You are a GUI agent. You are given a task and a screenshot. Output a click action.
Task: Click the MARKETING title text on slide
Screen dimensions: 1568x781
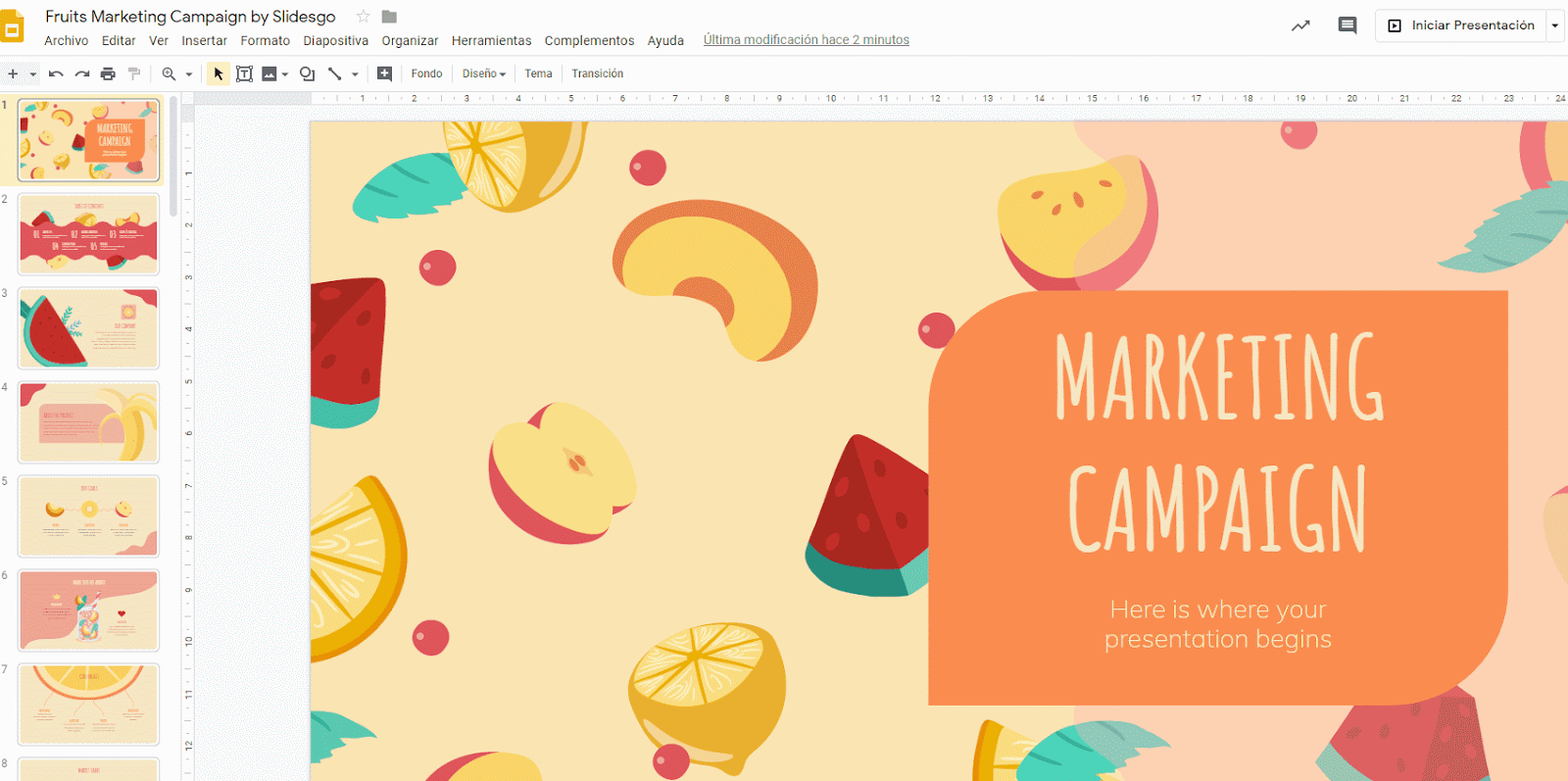(x=1219, y=376)
